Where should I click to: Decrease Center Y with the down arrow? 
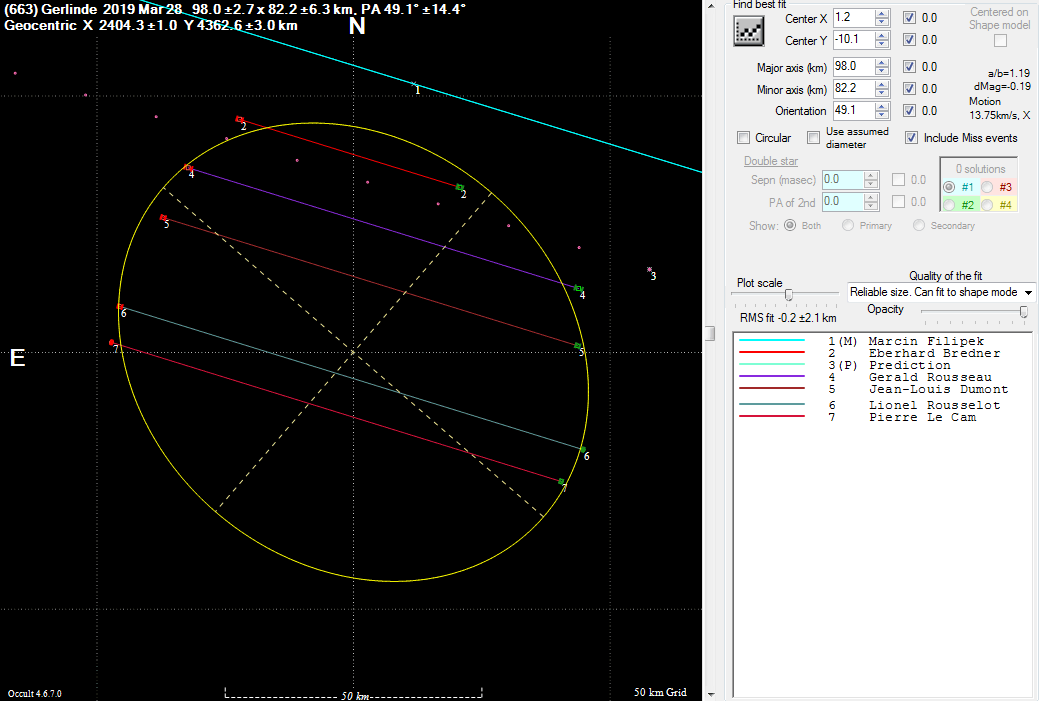(x=881, y=45)
